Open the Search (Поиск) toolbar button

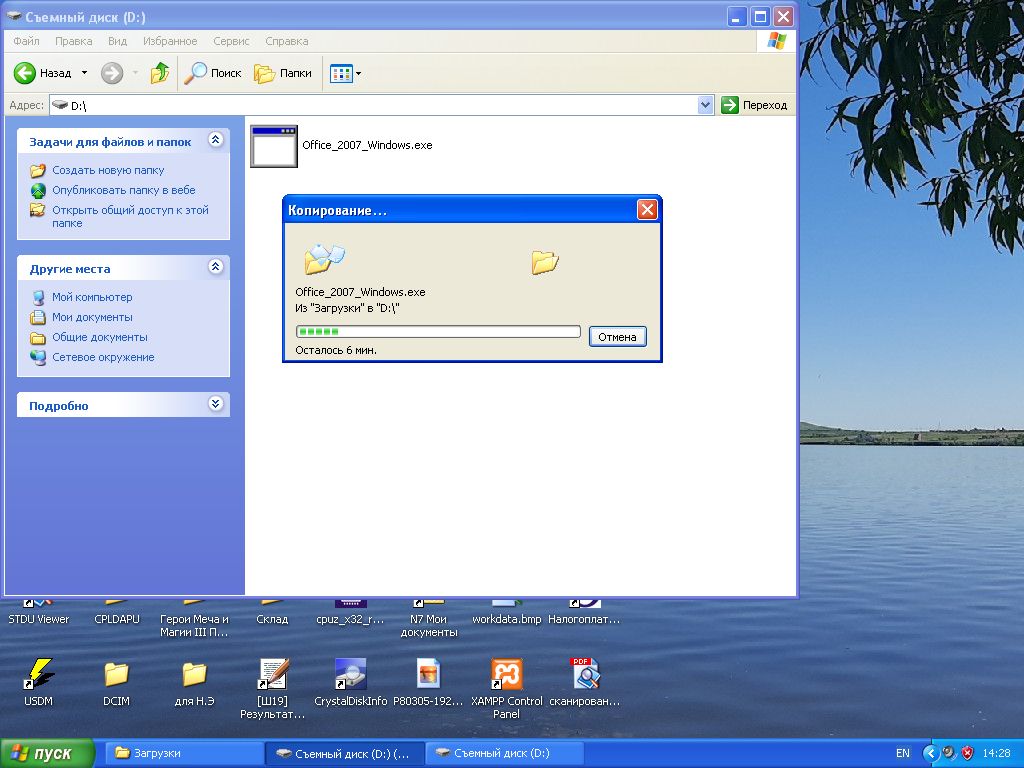tap(212, 72)
